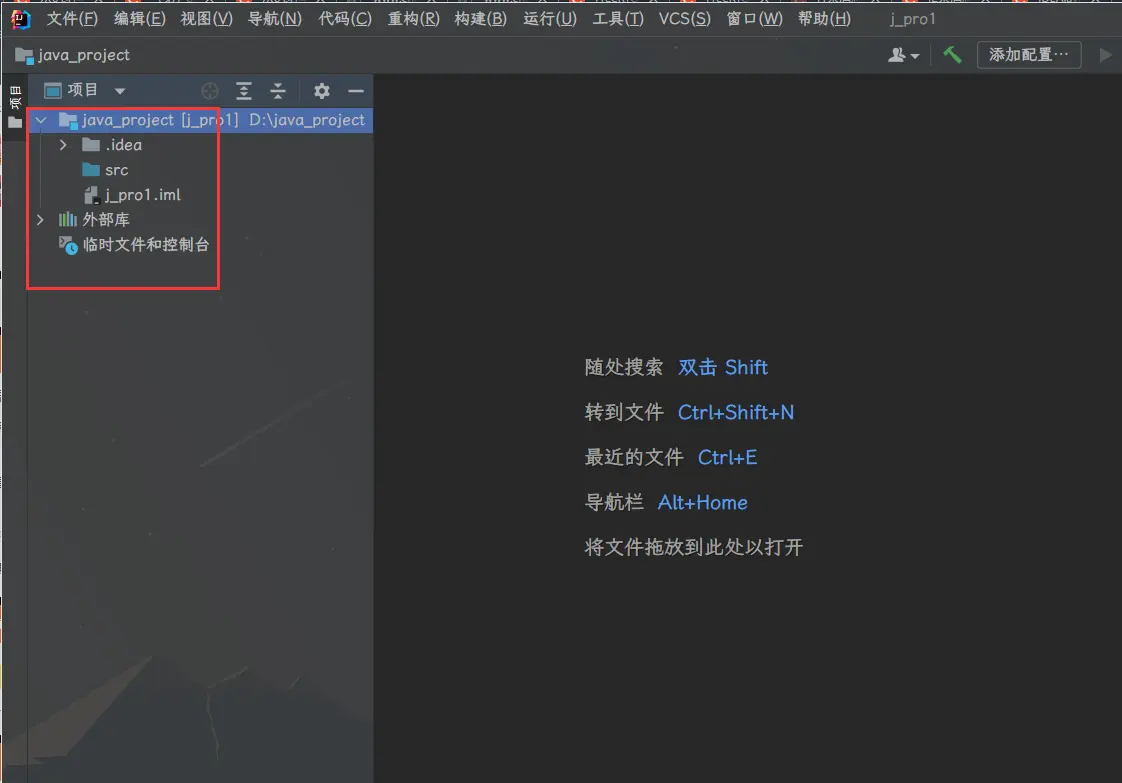Click the java_project breadcrumb in navigation bar
1122x783 pixels.
point(83,55)
